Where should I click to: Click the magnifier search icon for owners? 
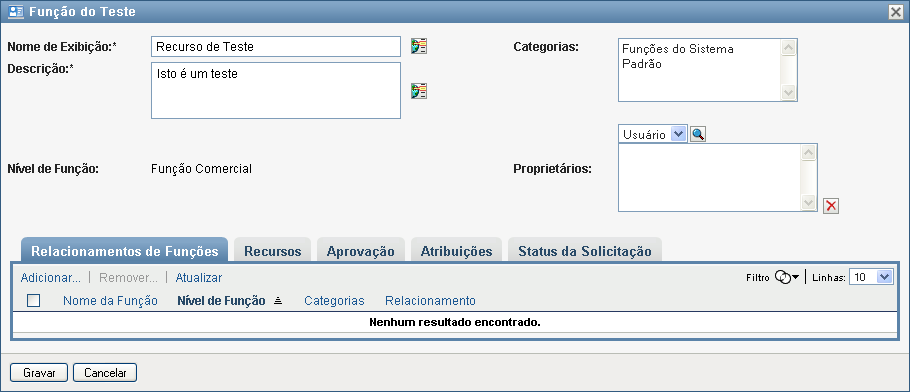click(x=698, y=135)
